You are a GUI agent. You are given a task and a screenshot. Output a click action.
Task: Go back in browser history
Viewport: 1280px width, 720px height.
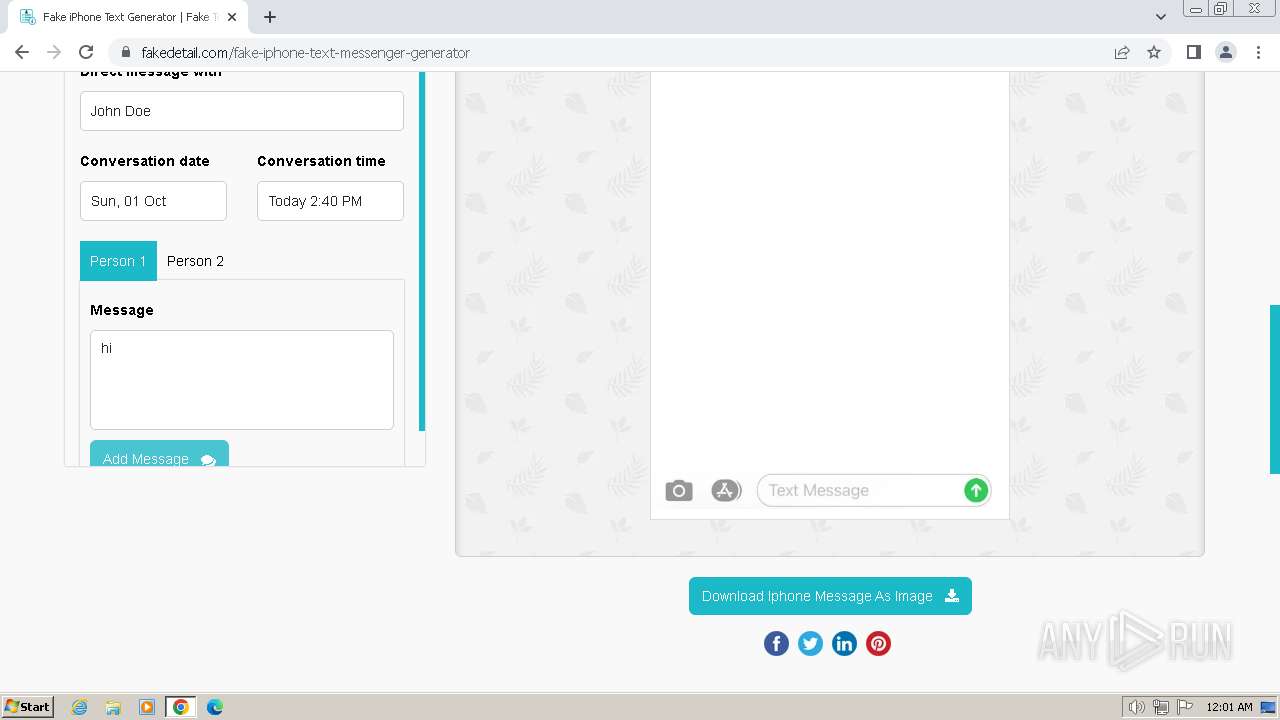[x=22, y=52]
